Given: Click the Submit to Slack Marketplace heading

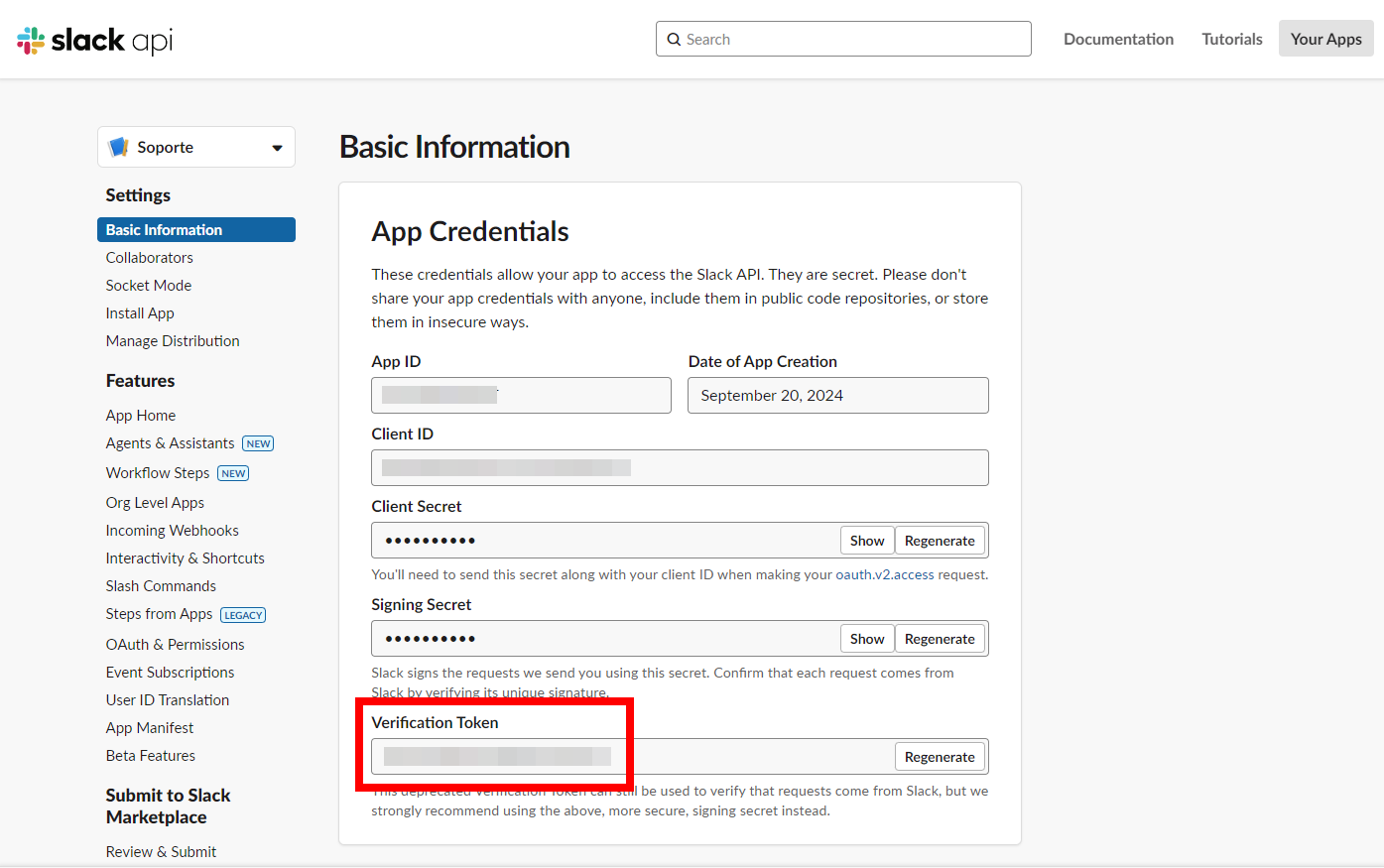Looking at the screenshot, I should (x=169, y=806).
